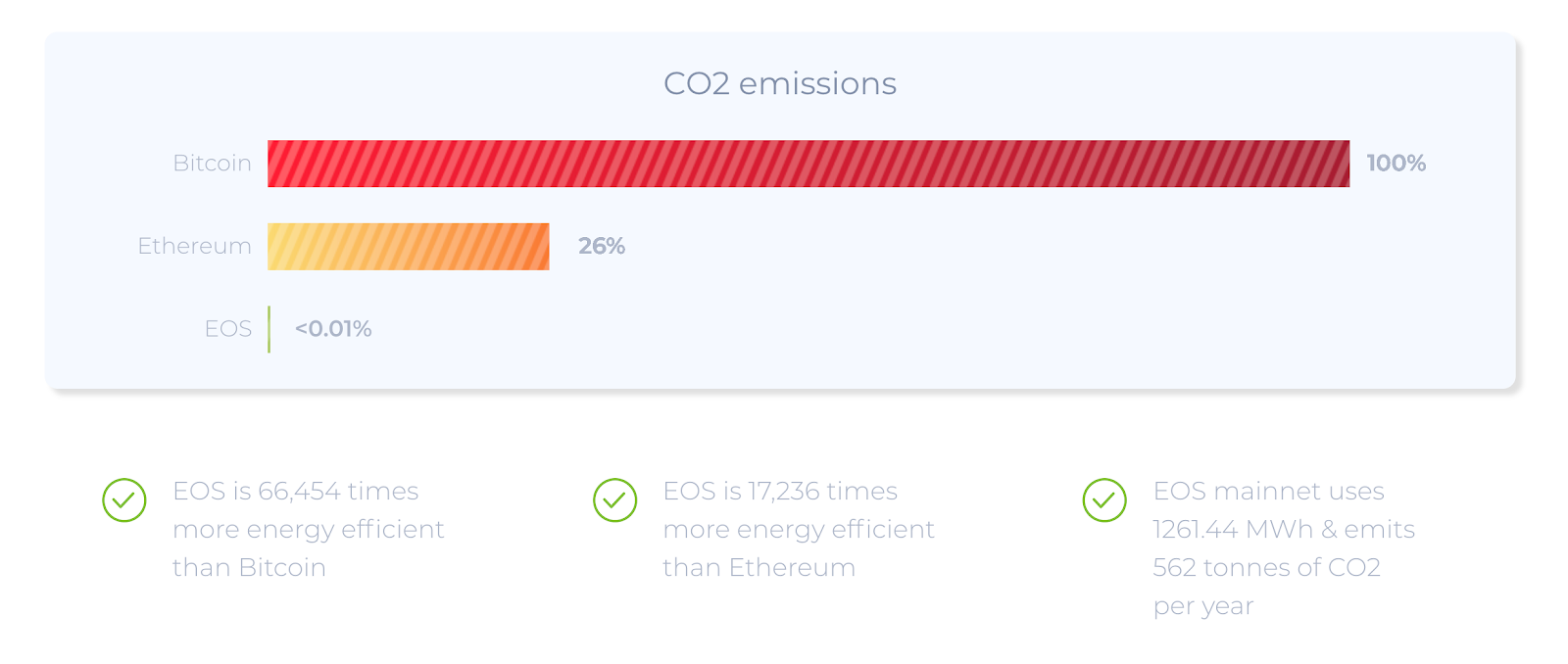The height and width of the screenshot is (664, 1568).
Task: Click the Bitcoin row label
Action: point(212,164)
